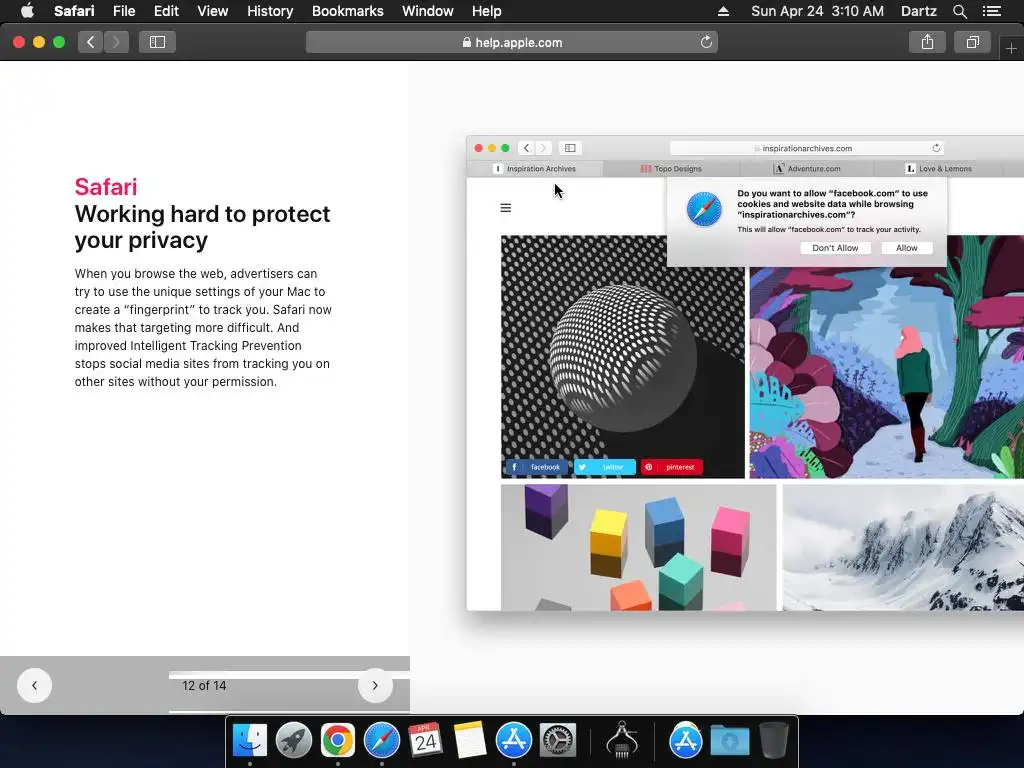
Task: Click the pinterest share button
Action: pos(671,467)
